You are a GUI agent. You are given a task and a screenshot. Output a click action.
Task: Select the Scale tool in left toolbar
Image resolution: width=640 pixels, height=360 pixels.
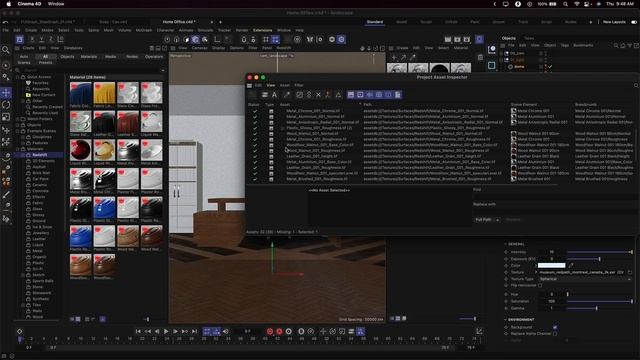click(x=6, y=117)
